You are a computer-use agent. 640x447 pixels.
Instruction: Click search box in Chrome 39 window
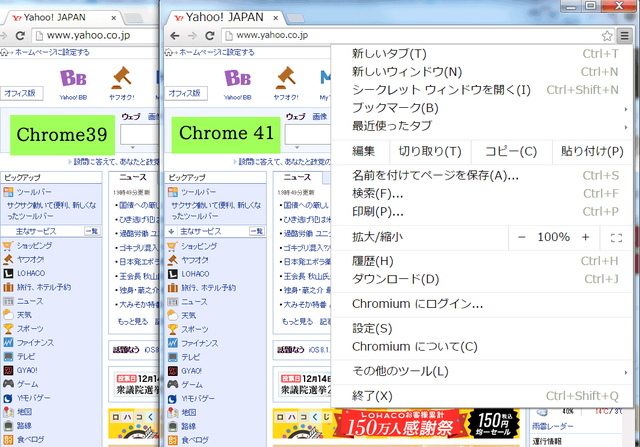point(139,135)
